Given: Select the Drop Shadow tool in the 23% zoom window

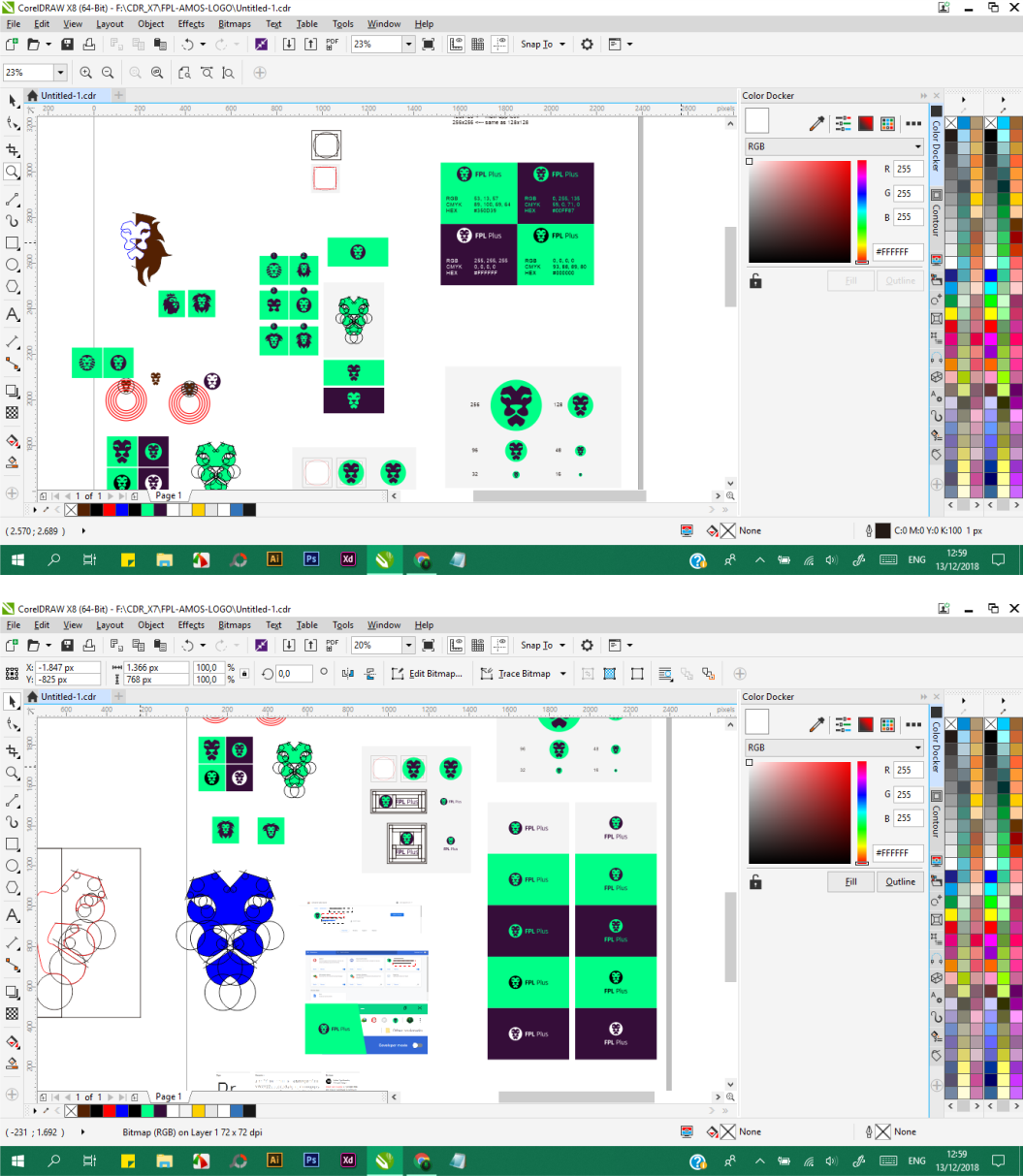Looking at the screenshot, I should click(13, 391).
